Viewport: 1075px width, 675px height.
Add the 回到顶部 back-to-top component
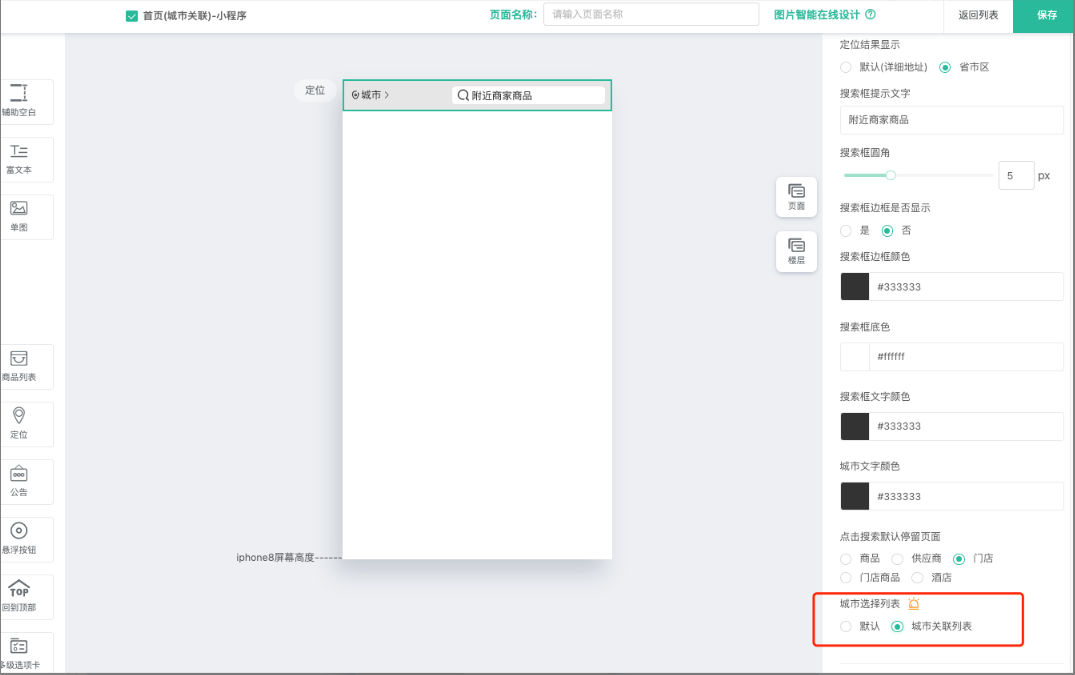(19, 596)
